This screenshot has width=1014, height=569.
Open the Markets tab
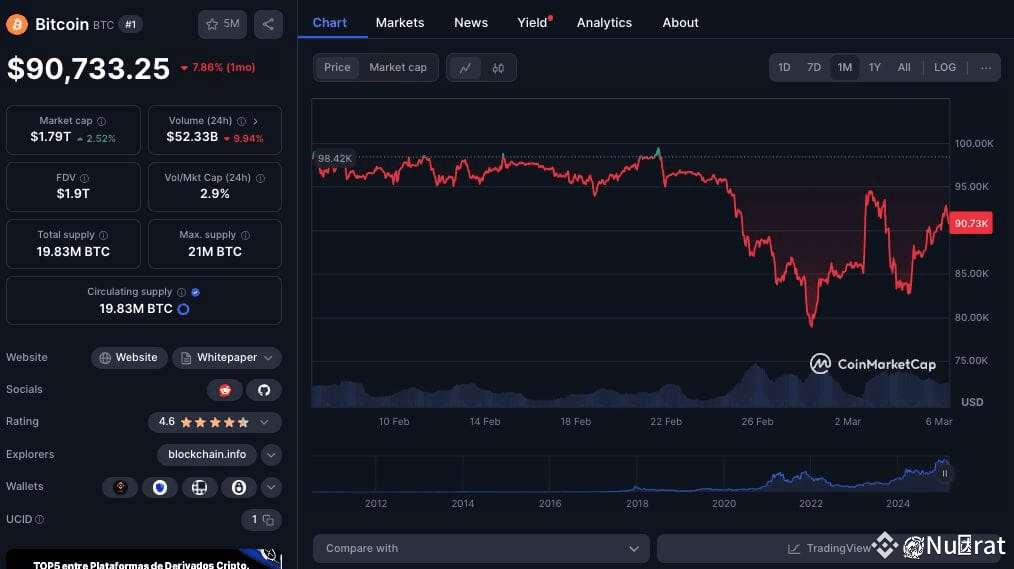400,23
